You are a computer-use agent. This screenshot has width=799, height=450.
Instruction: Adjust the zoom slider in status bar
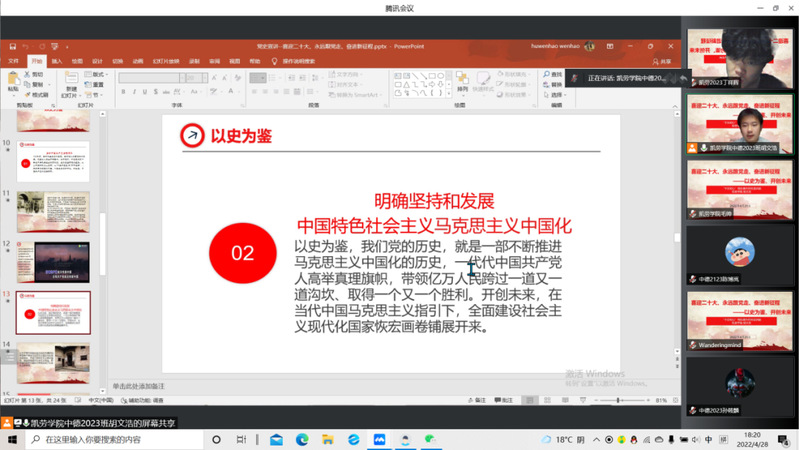(x=617, y=400)
